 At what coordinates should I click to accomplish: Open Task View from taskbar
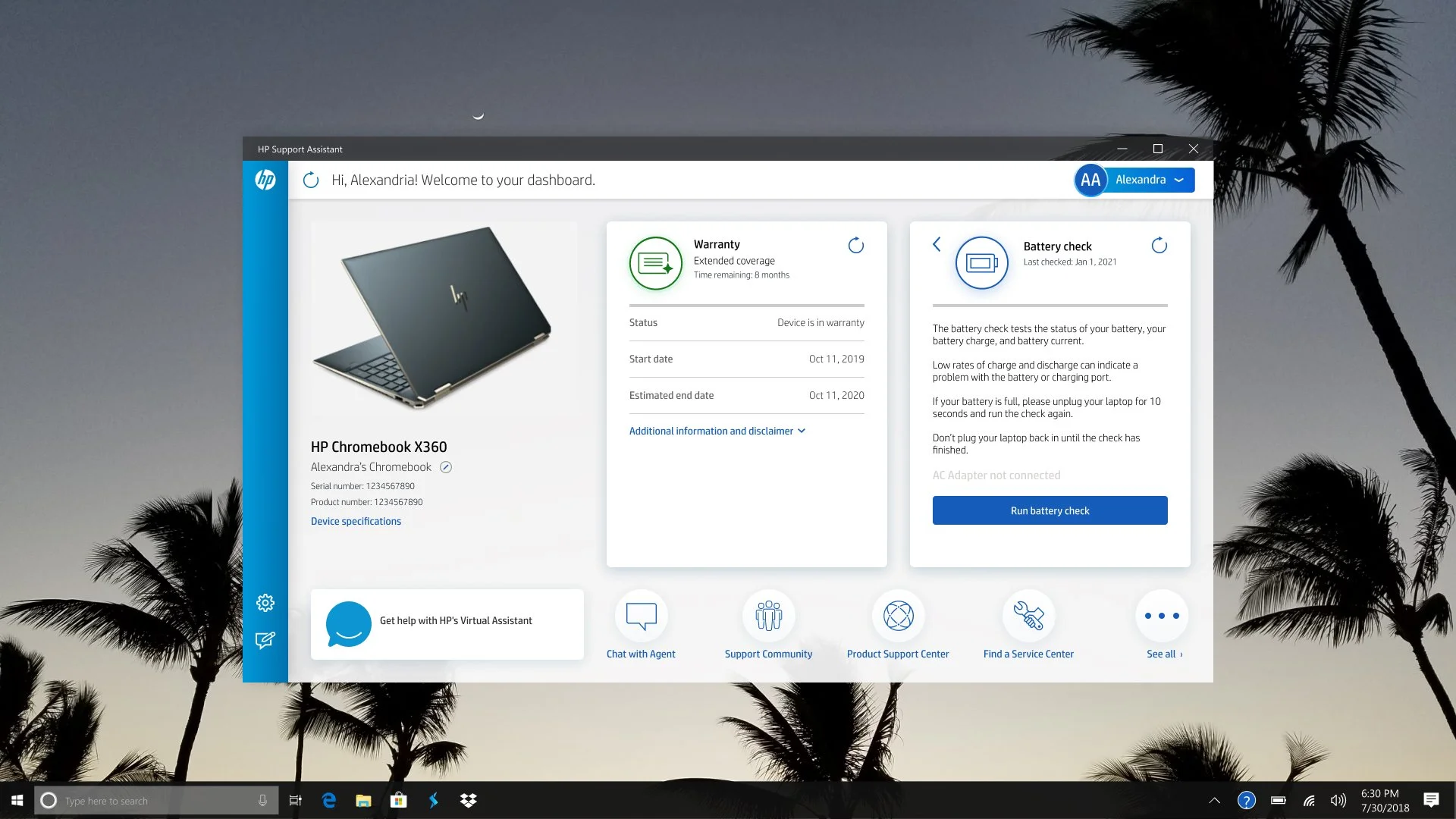point(296,801)
